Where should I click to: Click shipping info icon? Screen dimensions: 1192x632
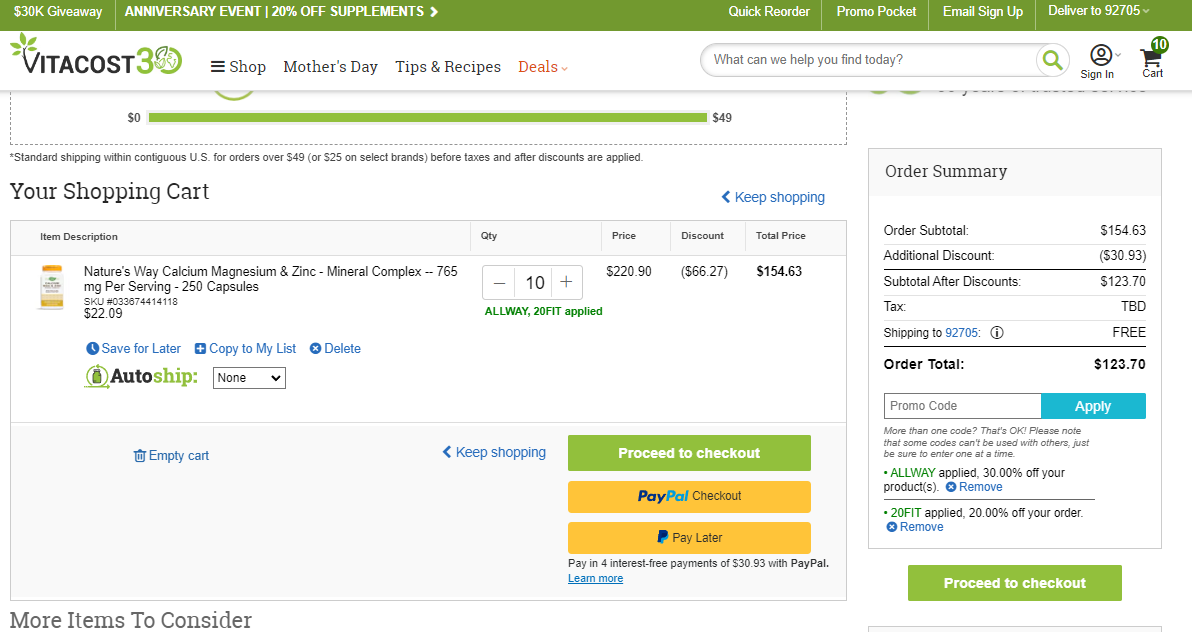pyautogui.click(x=997, y=332)
